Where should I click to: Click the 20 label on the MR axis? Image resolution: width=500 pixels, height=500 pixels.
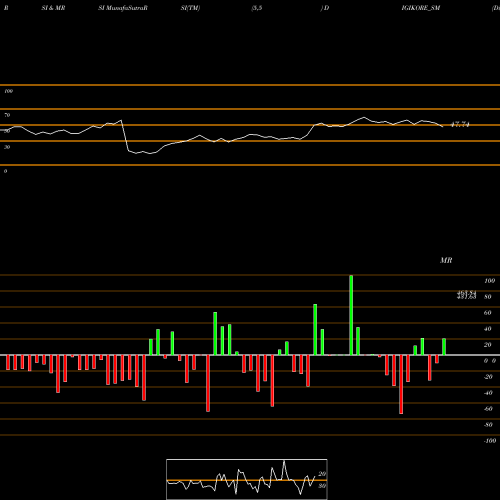pyautogui.click(x=487, y=345)
